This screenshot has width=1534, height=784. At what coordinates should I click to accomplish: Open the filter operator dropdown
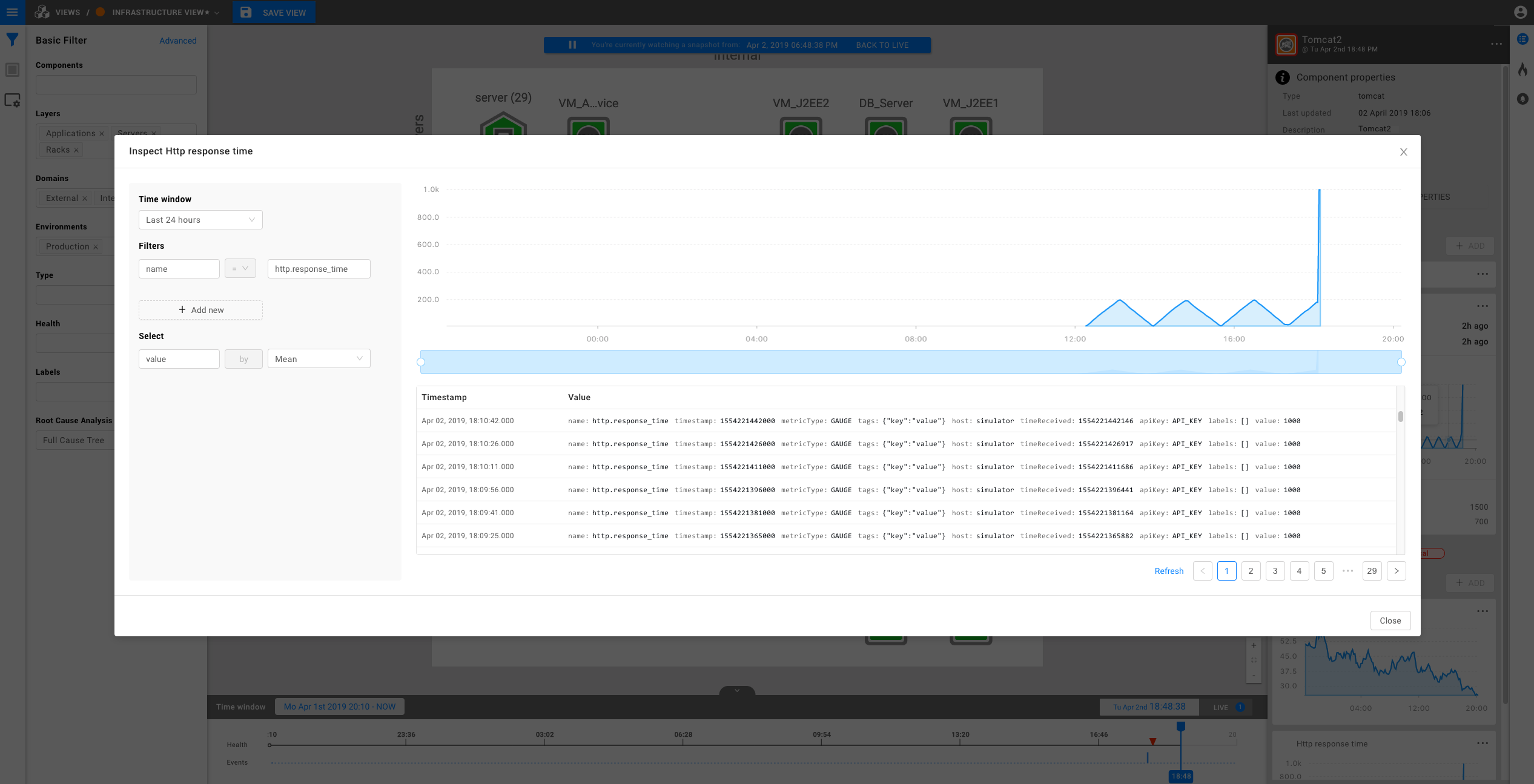coord(240,269)
